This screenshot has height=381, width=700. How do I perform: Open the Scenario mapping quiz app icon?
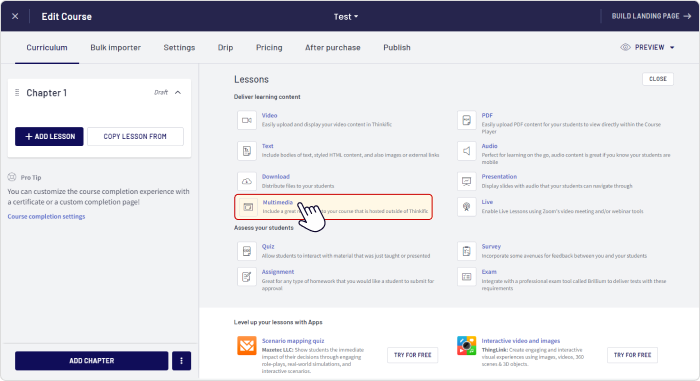[x=247, y=346]
